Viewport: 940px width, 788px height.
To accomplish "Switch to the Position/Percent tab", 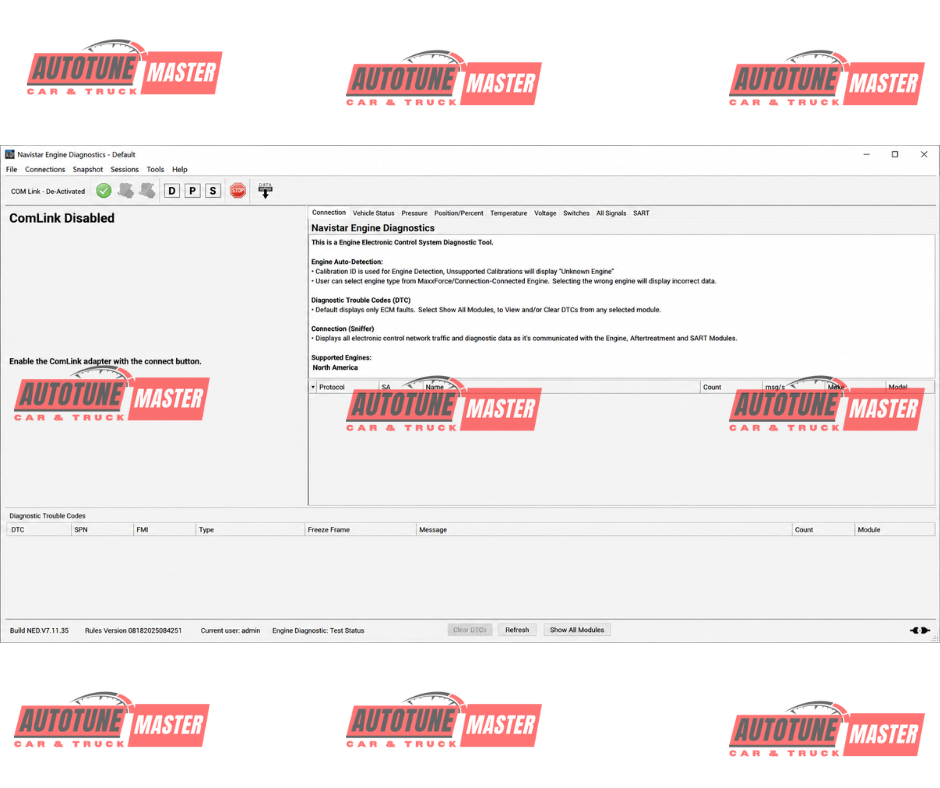I will pyautogui.click(x=459, y=213).
